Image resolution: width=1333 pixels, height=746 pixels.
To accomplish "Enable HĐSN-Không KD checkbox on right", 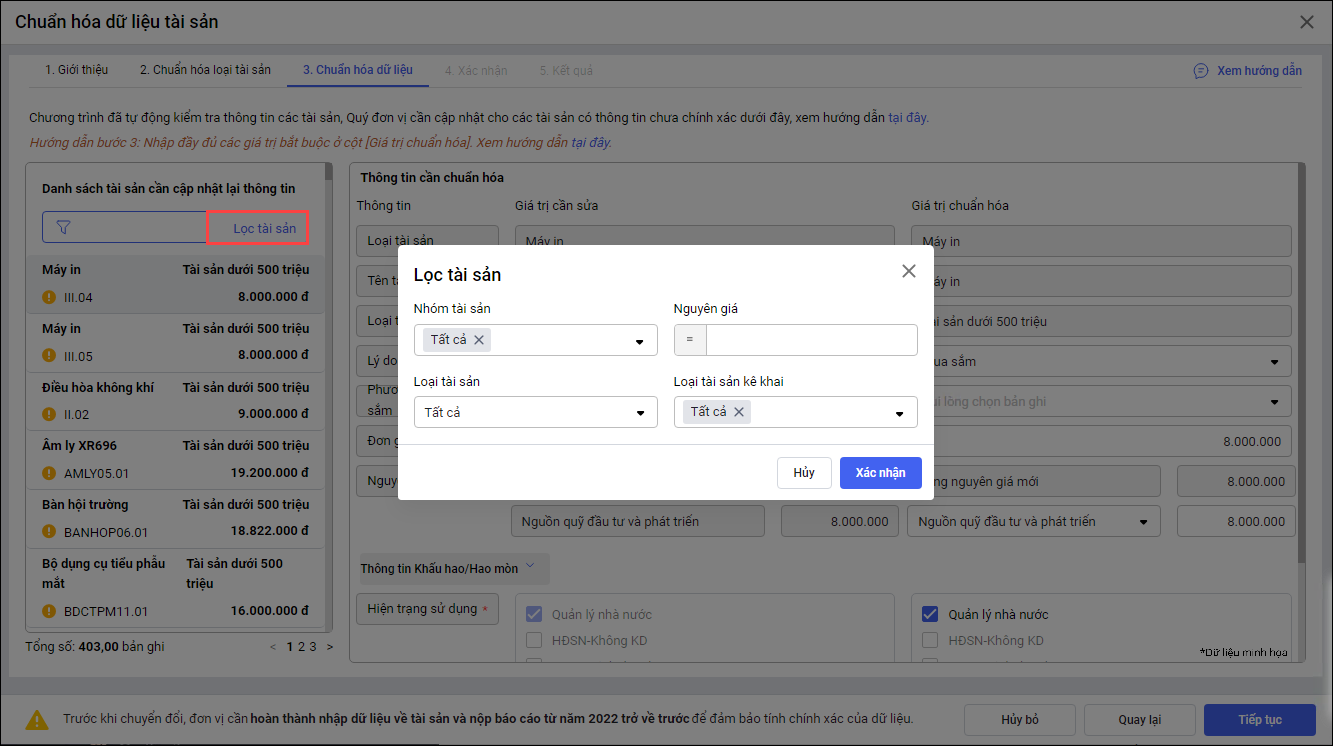I will tap(929, 640).
